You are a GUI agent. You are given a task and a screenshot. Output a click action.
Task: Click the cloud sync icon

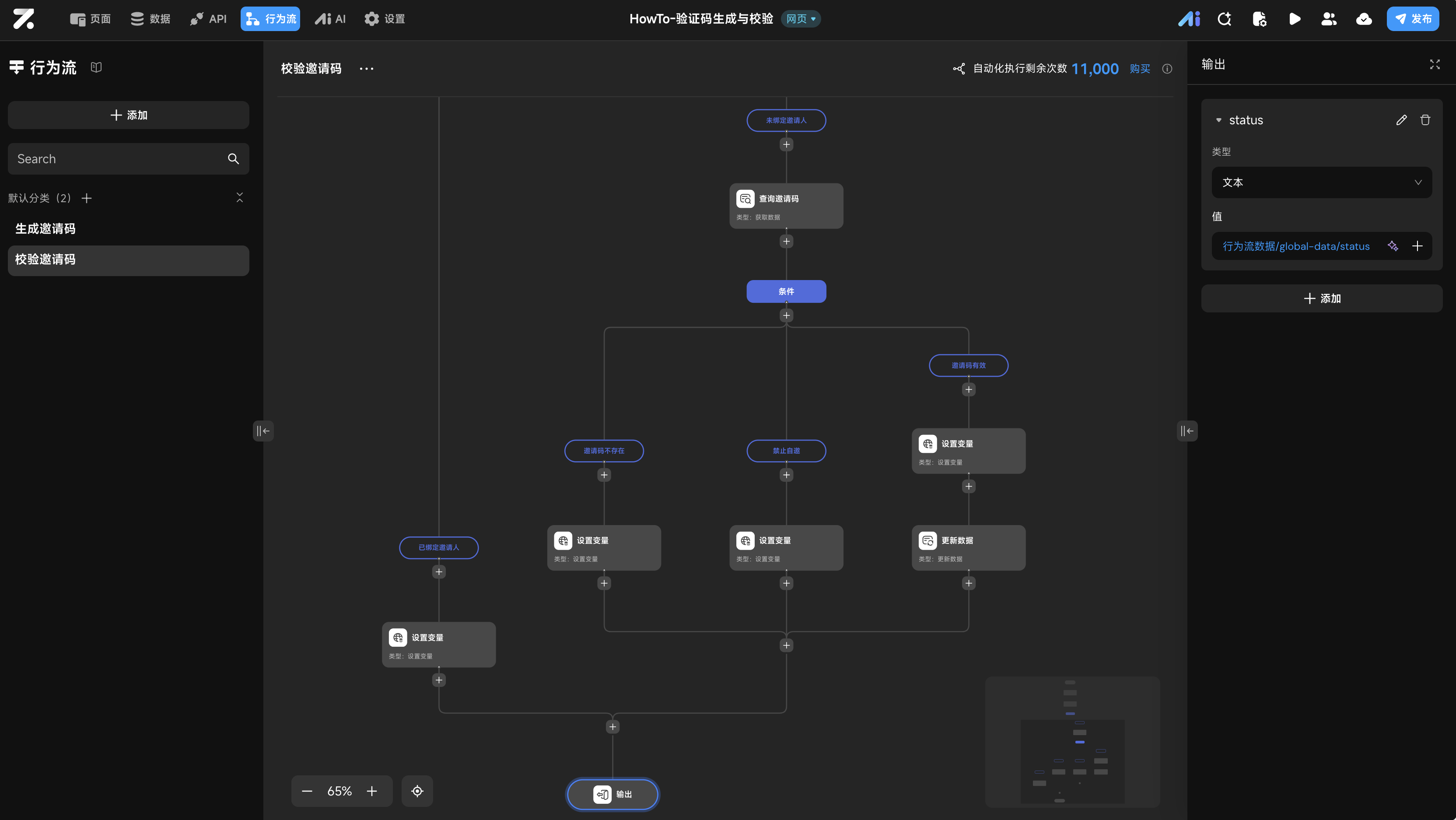pyautogui.click(x=1364, y=19)
